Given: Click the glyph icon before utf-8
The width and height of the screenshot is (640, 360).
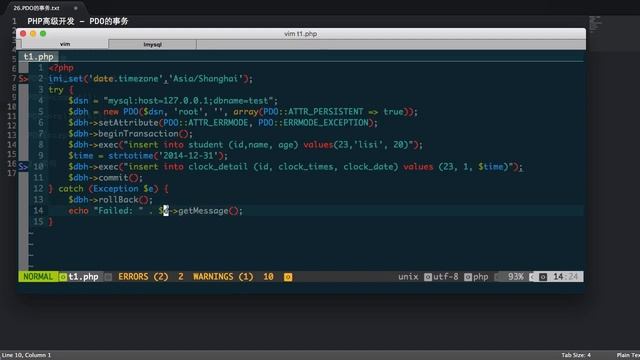Looking at the screenshot, I should tap(427, 277).
